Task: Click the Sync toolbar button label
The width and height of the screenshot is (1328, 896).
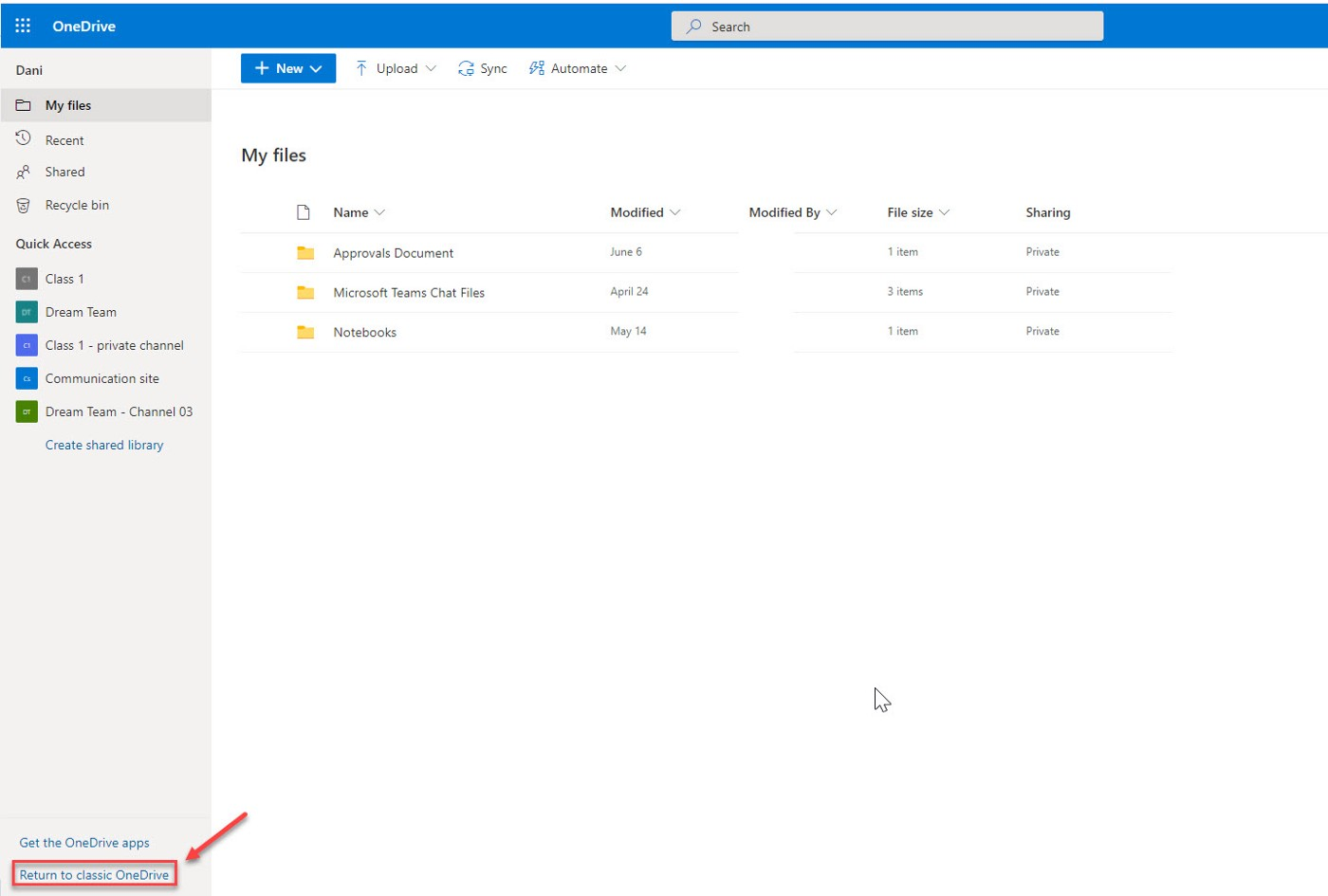Action: (493, 68)
